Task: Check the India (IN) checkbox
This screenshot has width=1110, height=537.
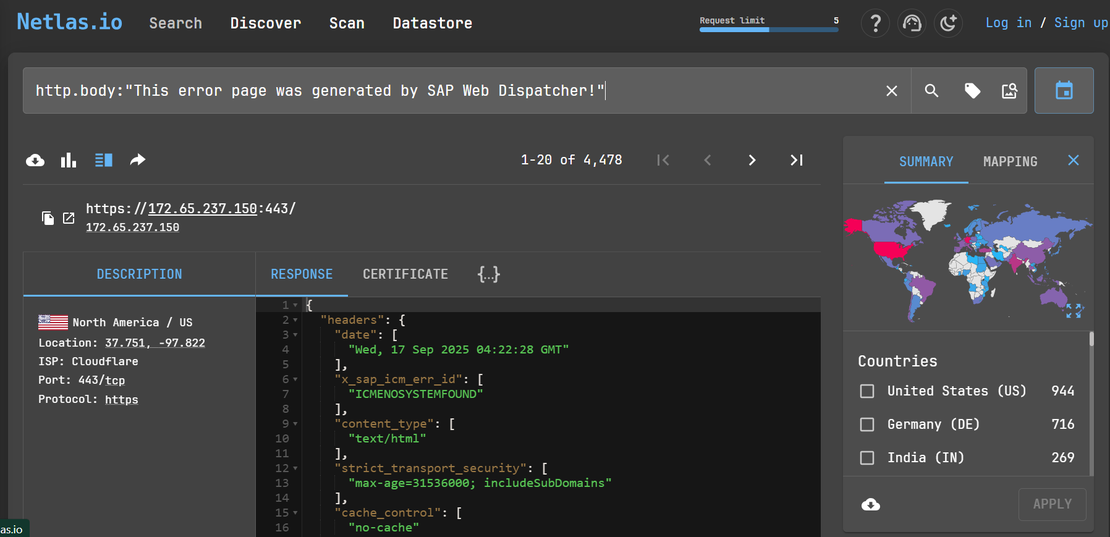Action: pos(867,457)
